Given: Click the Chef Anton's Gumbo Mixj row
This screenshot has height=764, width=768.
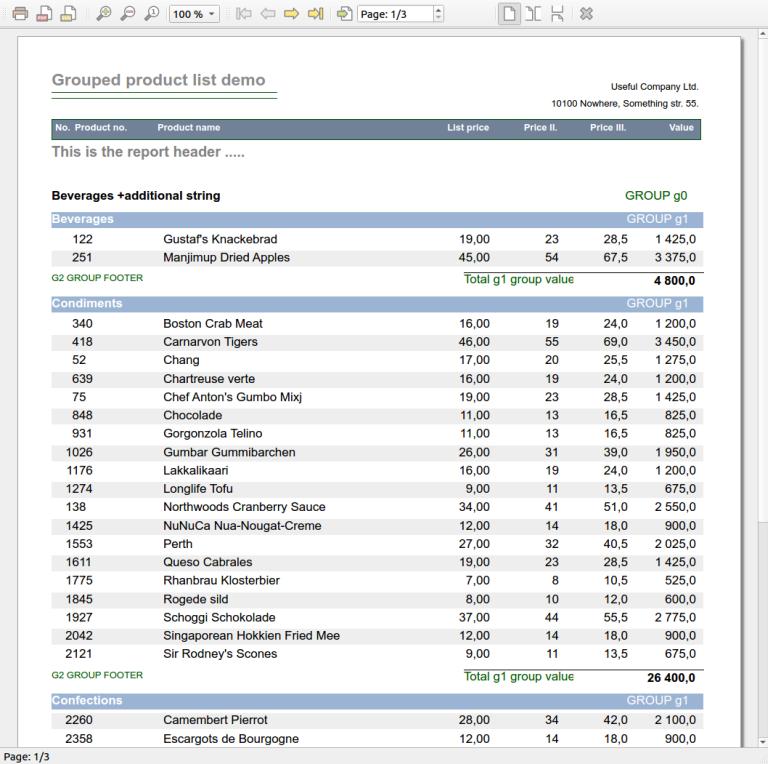Looking at the screenshot, I should (x=376, y=397).
